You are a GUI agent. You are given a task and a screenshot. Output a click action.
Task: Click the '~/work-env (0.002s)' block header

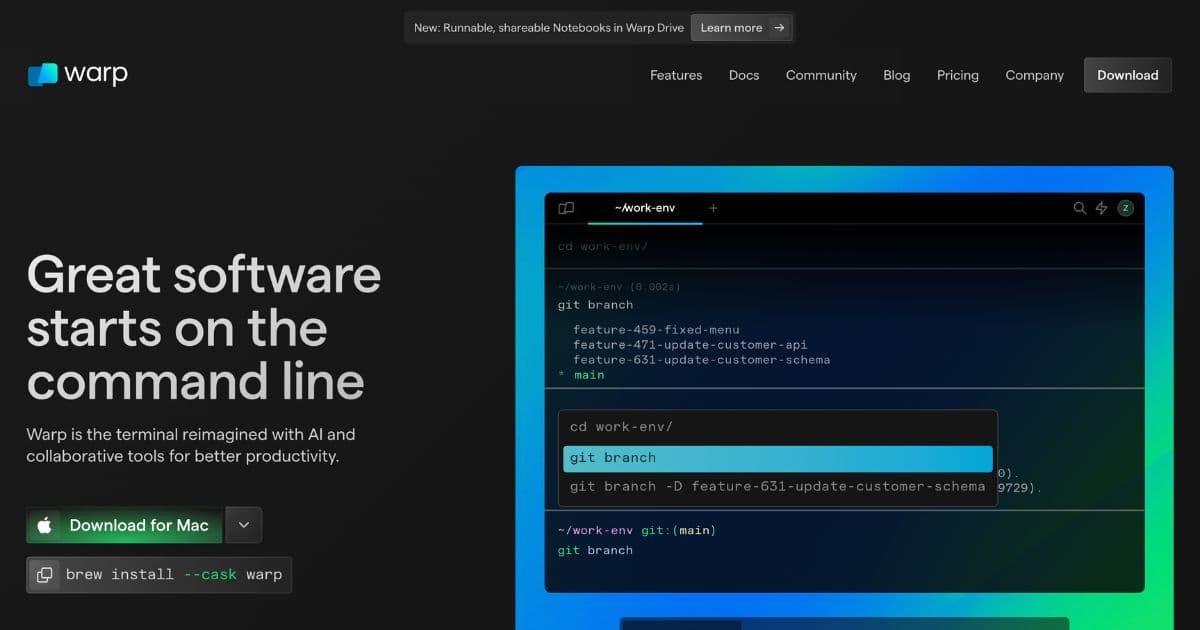coord(619,287)
